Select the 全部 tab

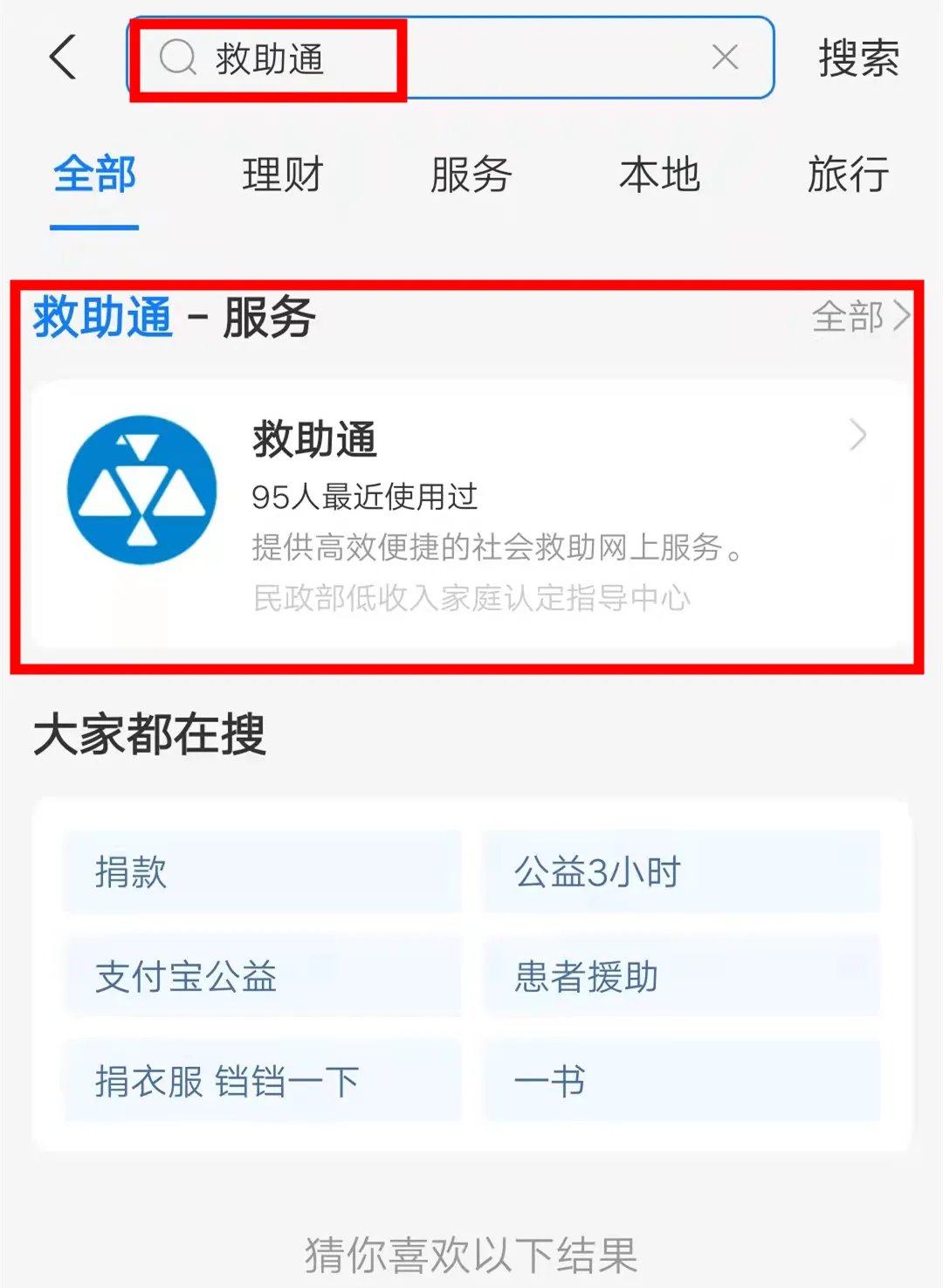tap(94, 175)
